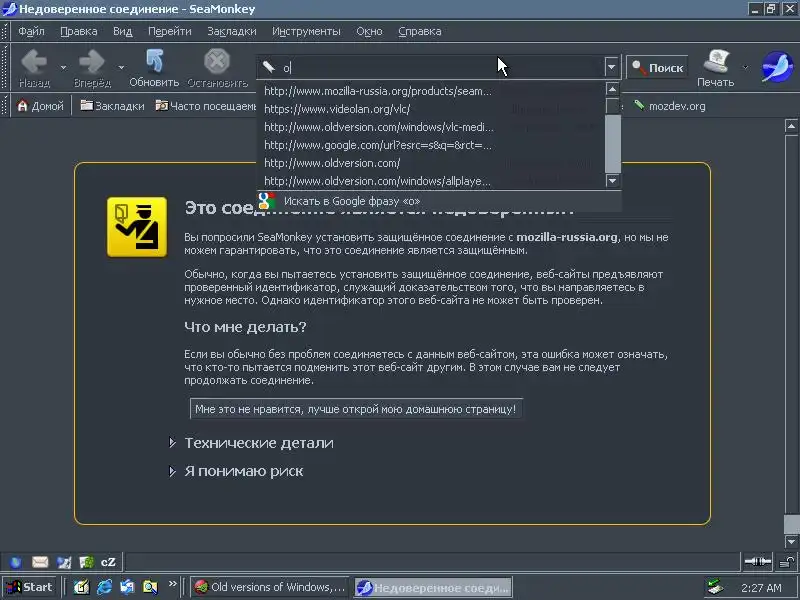Click autocomplete list scroll-up arrow
Screen dimensions: 800x600
pos(612,89)
